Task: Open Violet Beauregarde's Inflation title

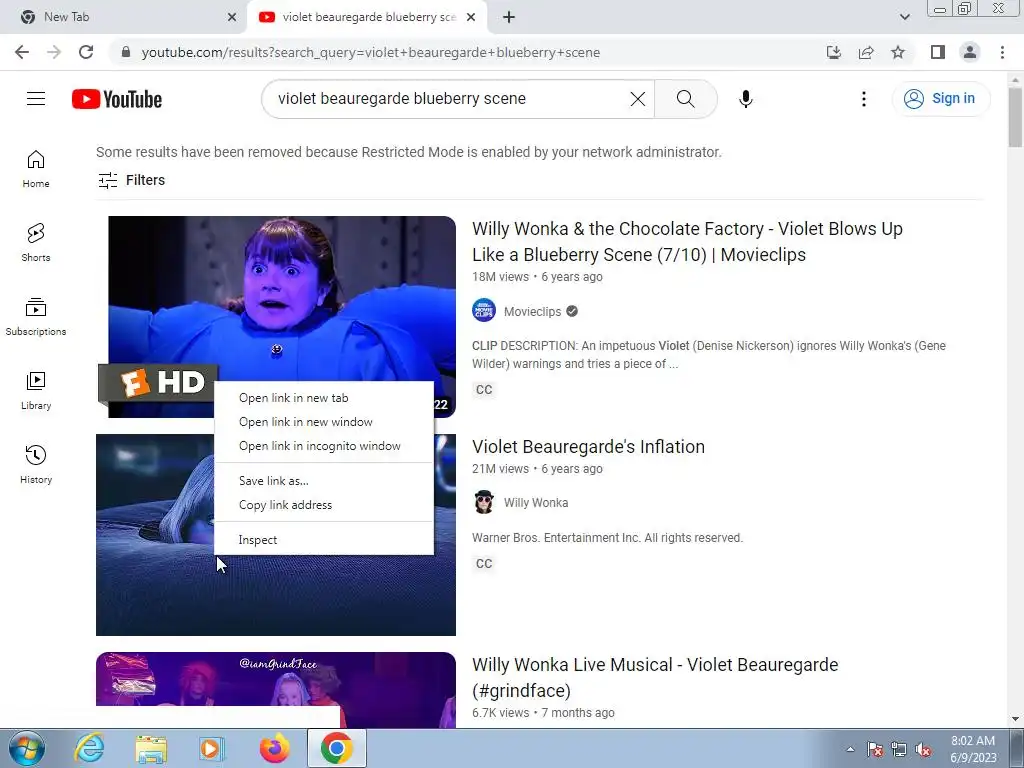Action: (x=588, y=447)
